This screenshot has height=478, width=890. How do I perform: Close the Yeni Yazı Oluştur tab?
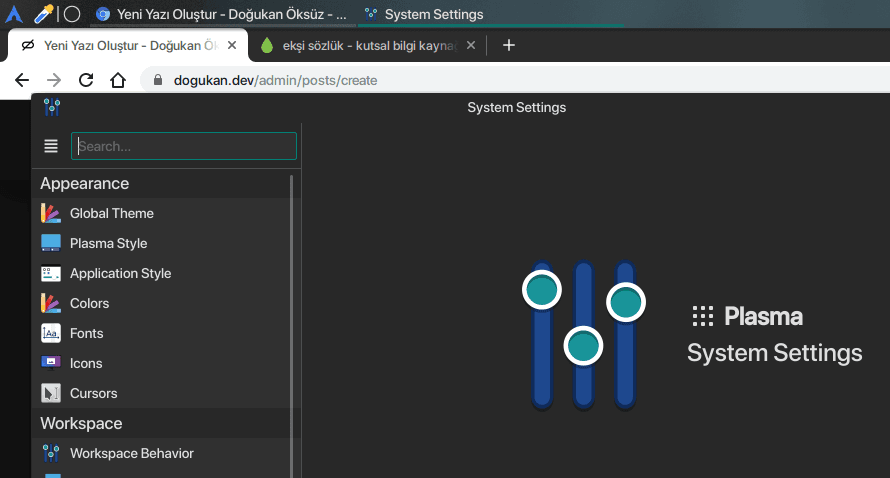pyautogui.click(x=232, y=45)
